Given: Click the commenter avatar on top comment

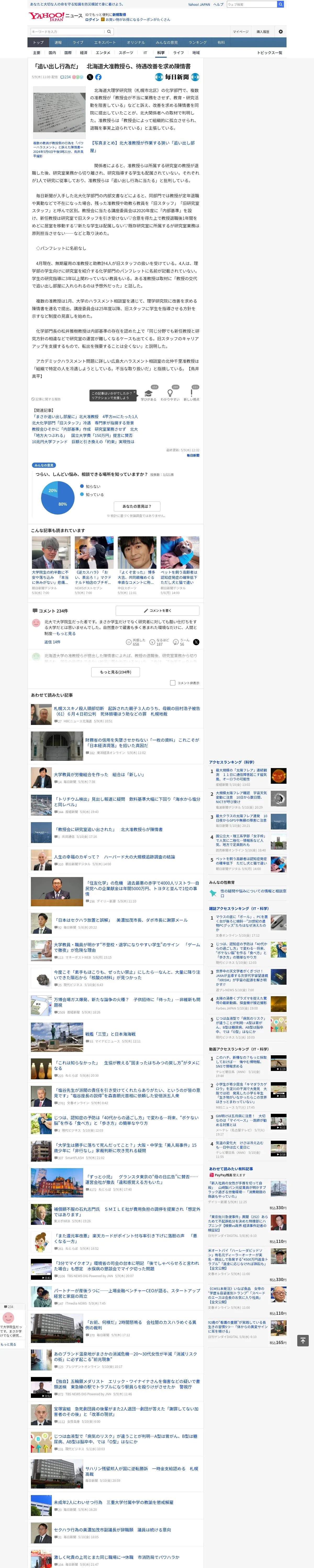Looking at the screenshot, I should point(36,623).
